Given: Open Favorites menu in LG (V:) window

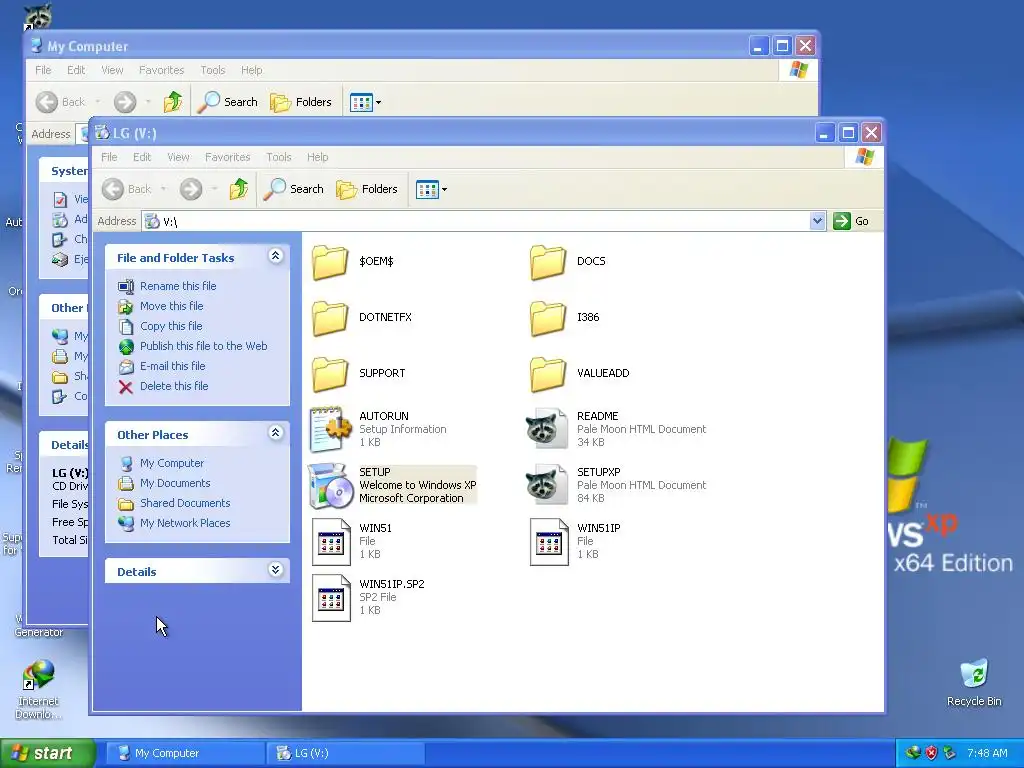Looking at the screenshot, I should 227,157.
